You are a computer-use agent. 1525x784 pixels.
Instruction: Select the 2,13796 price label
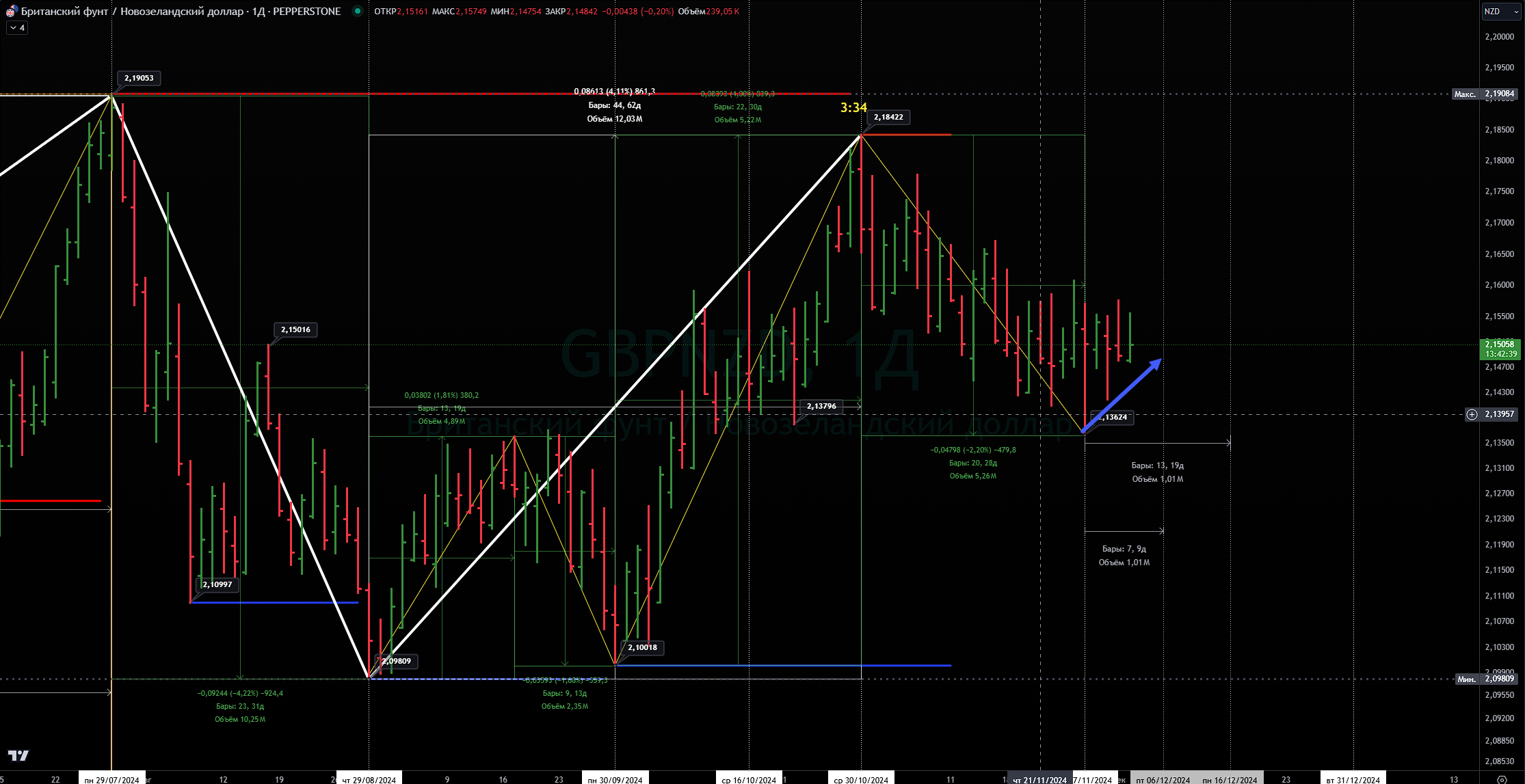(821, 406)
